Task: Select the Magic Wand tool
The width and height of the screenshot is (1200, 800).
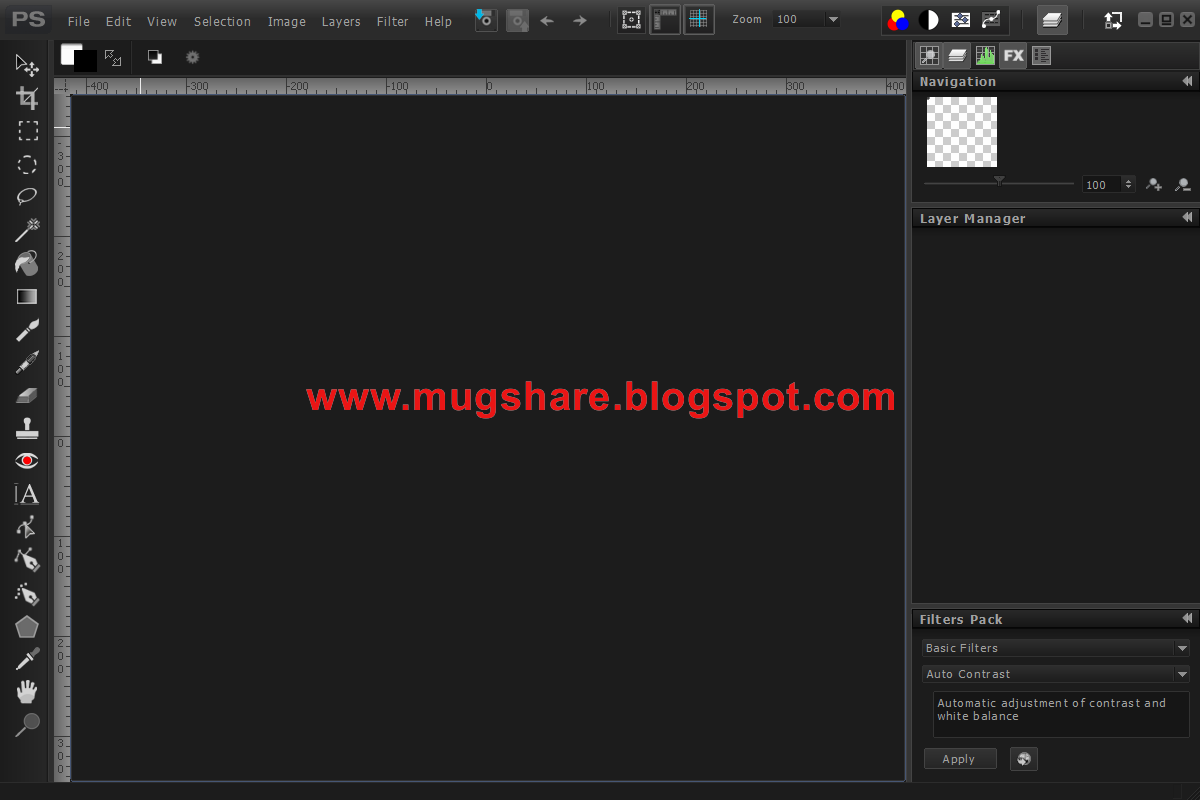Action: (27, 230)
